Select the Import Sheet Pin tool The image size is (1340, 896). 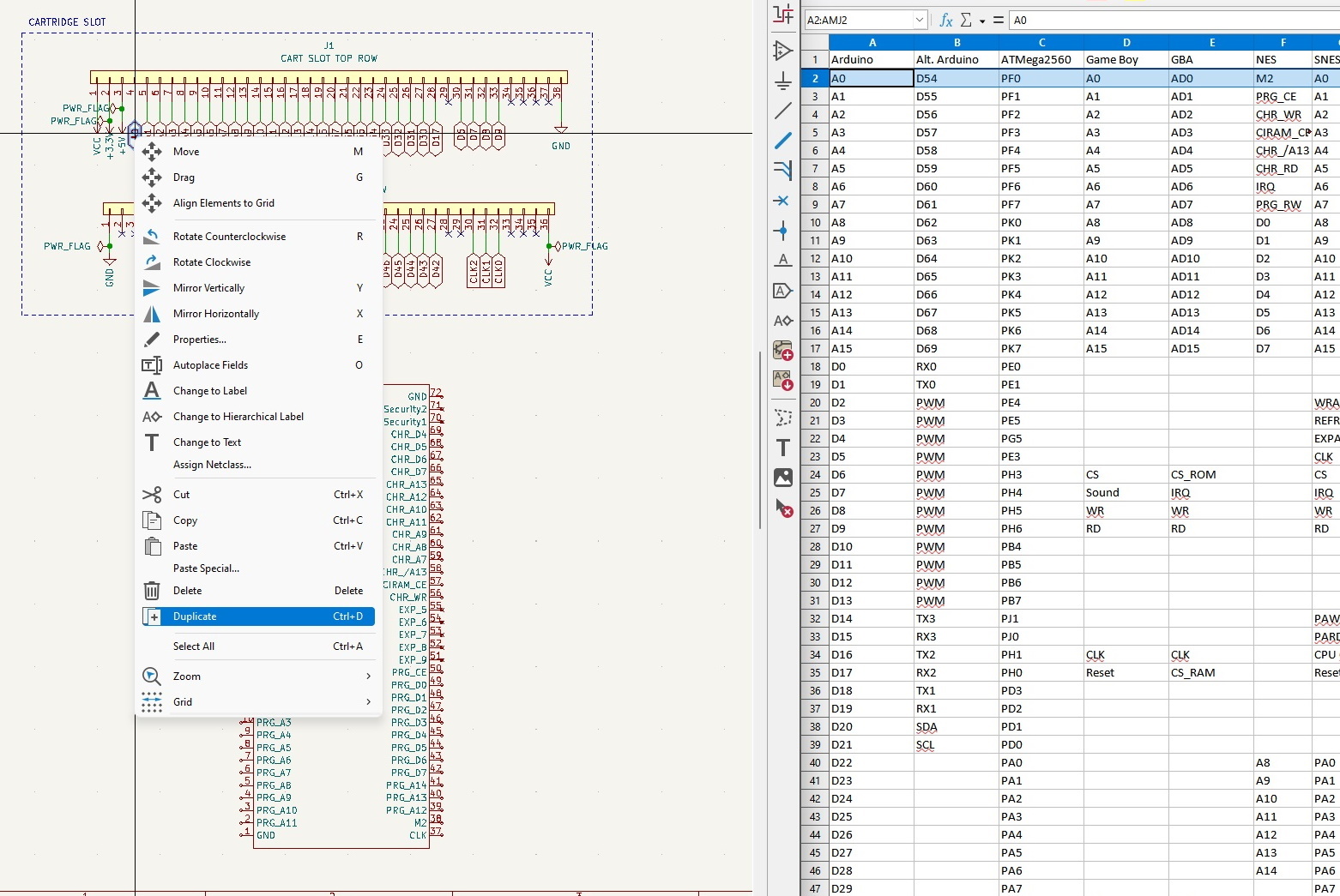tap(782, 380)
